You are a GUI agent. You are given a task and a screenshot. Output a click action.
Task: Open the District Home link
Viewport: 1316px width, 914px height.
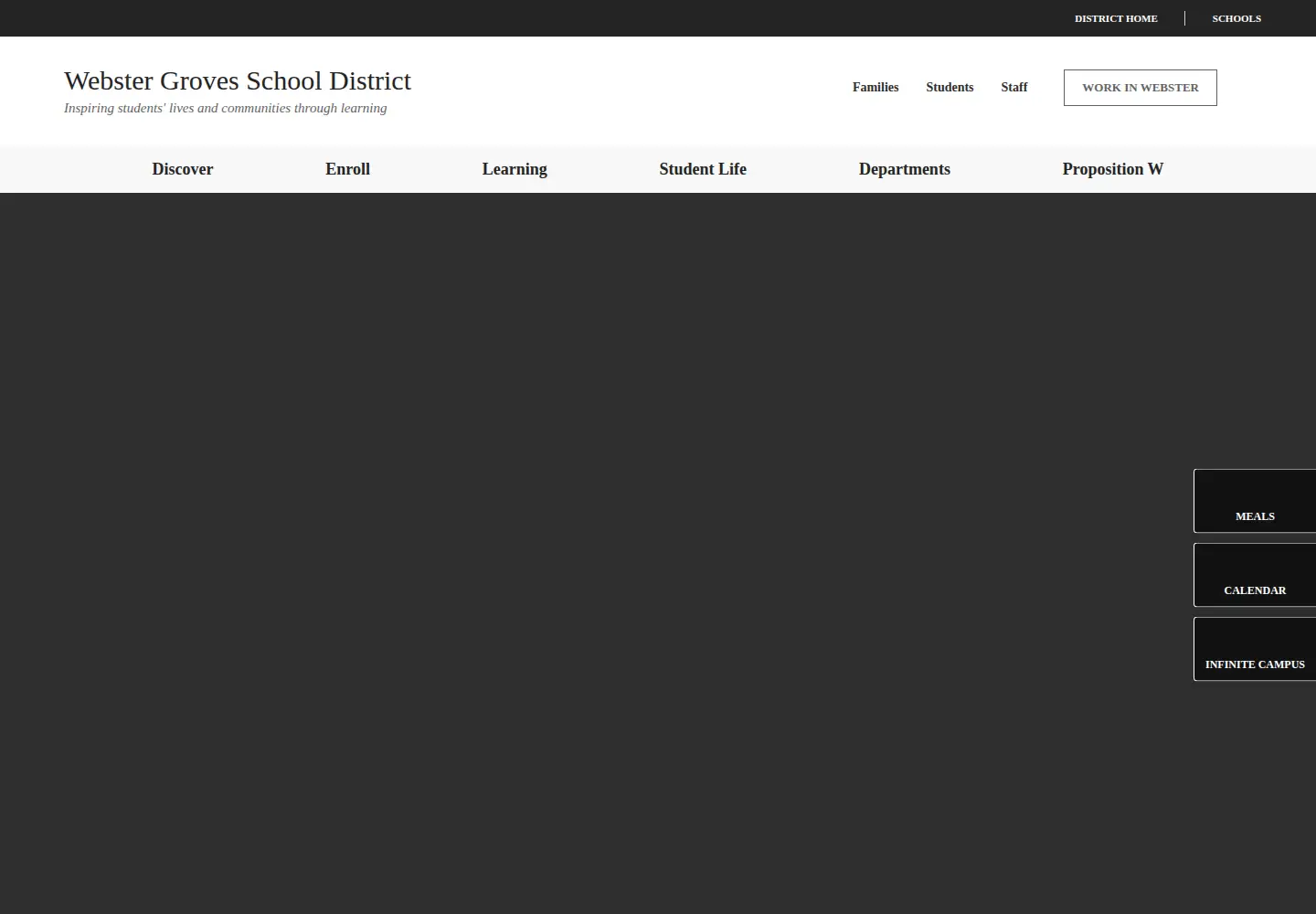click(1116, 18)
